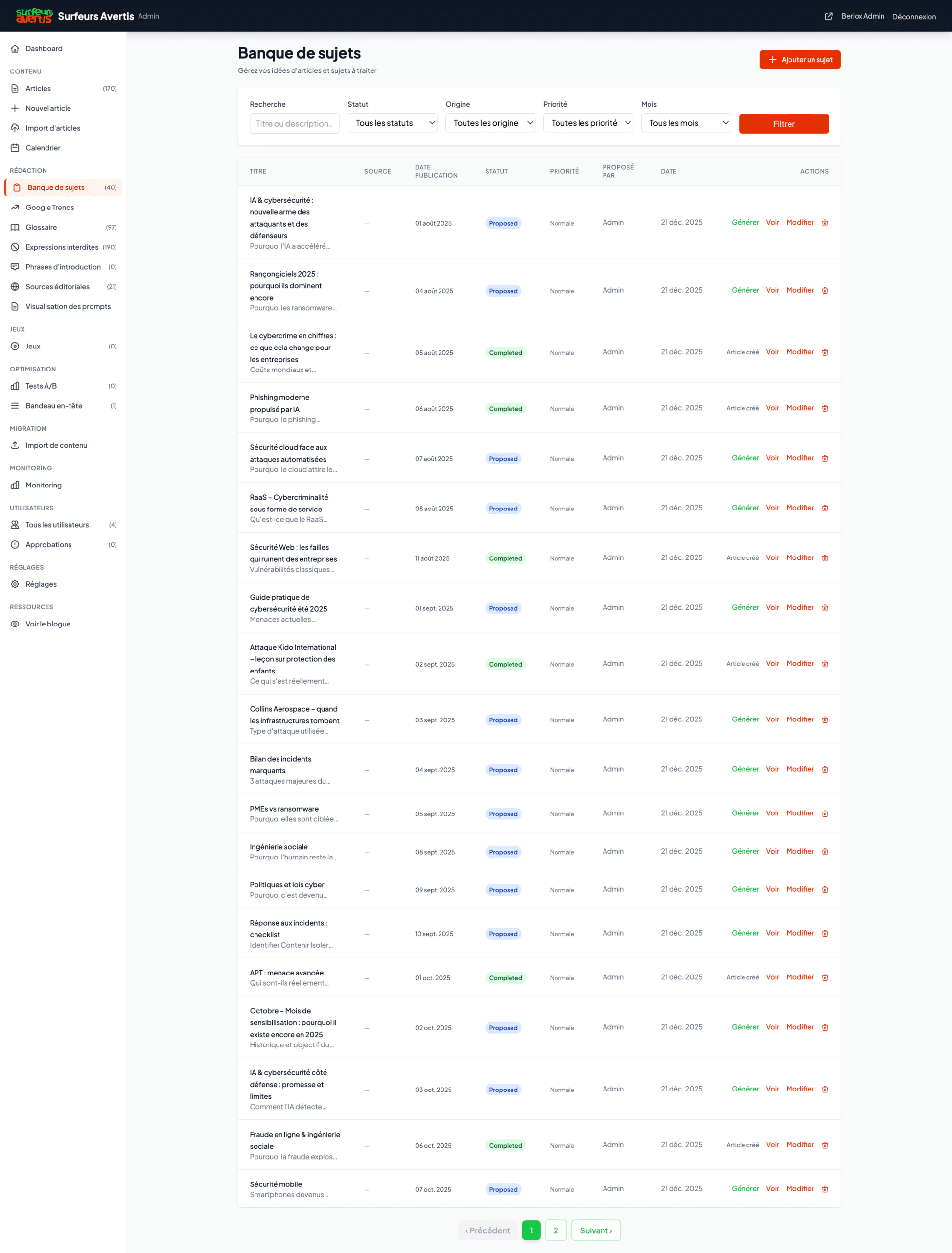Go to Expressions interdites section
The width and height of the screenshot is (952, 1253).
click(62, 247)
